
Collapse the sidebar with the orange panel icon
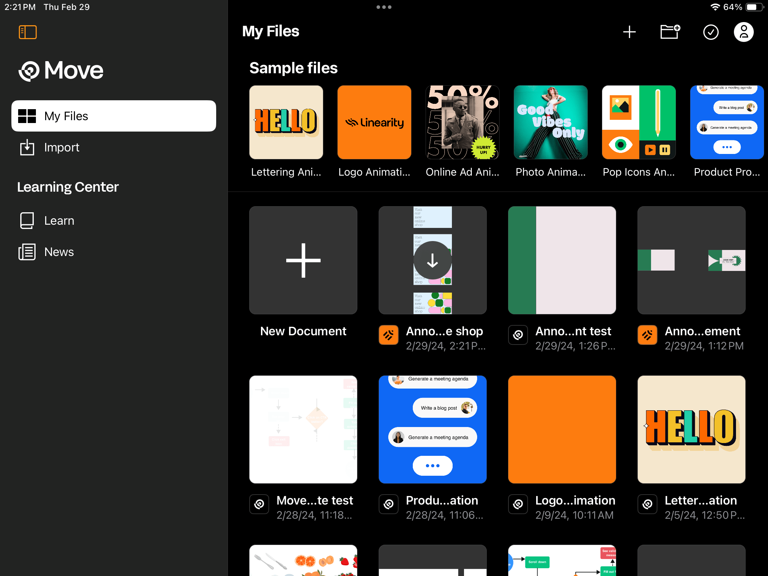tap(28, 32)
